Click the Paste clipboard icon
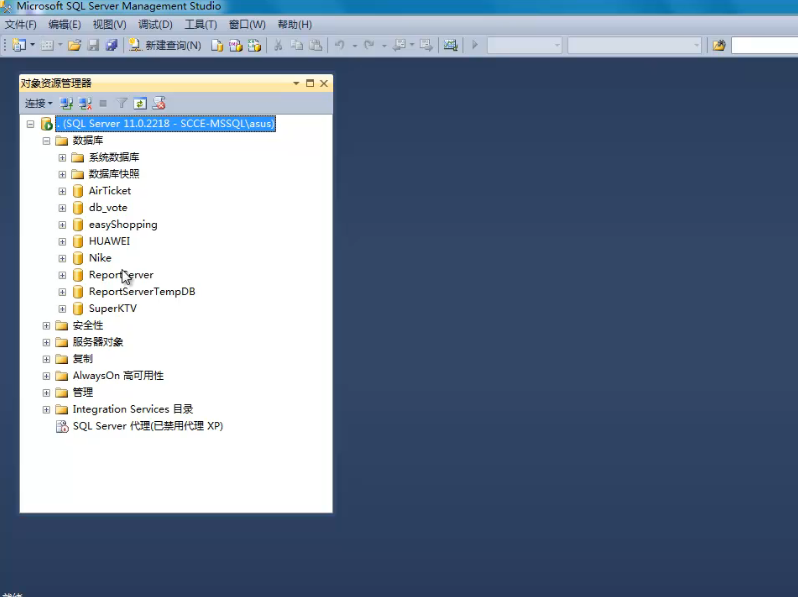 pyautogui.click(x=316, y=45)
